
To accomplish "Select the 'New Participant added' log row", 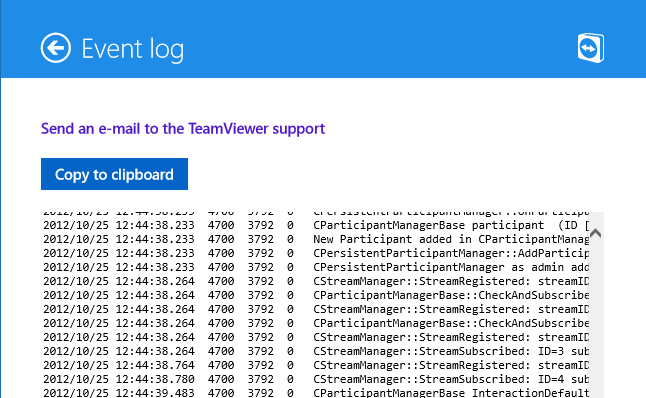I will click(x=316, y=239).
